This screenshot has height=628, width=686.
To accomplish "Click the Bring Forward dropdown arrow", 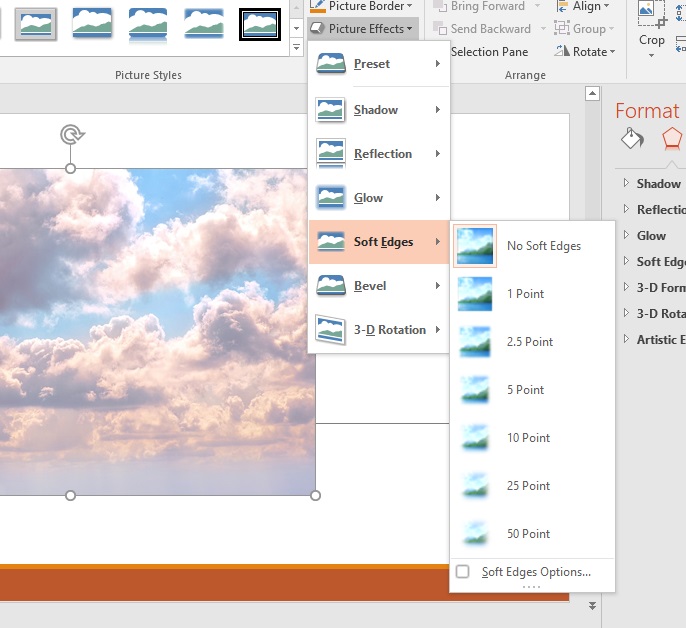I will click(x=537, y=6).
